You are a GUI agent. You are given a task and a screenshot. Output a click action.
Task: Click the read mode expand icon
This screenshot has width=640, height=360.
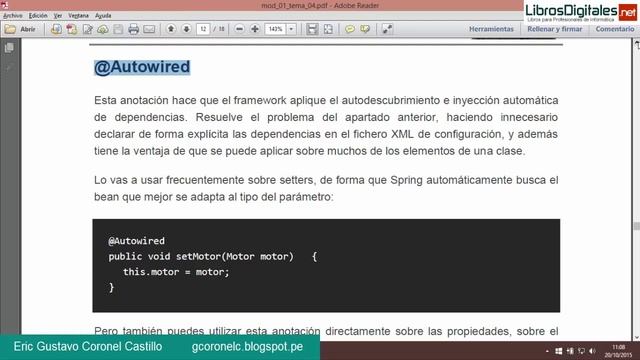[x=387, y=29]
